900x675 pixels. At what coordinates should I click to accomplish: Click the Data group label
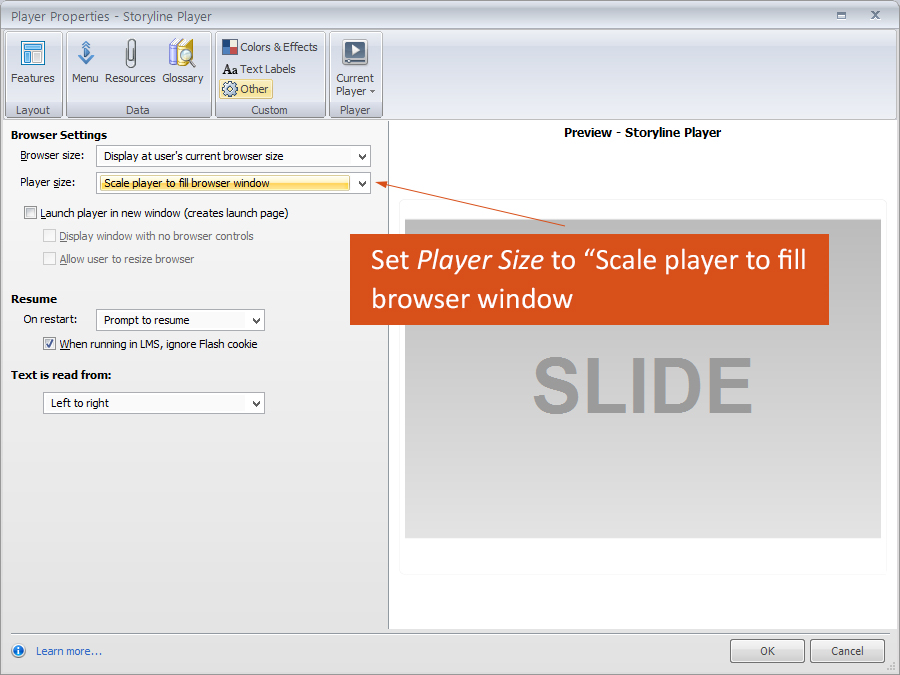138,110
